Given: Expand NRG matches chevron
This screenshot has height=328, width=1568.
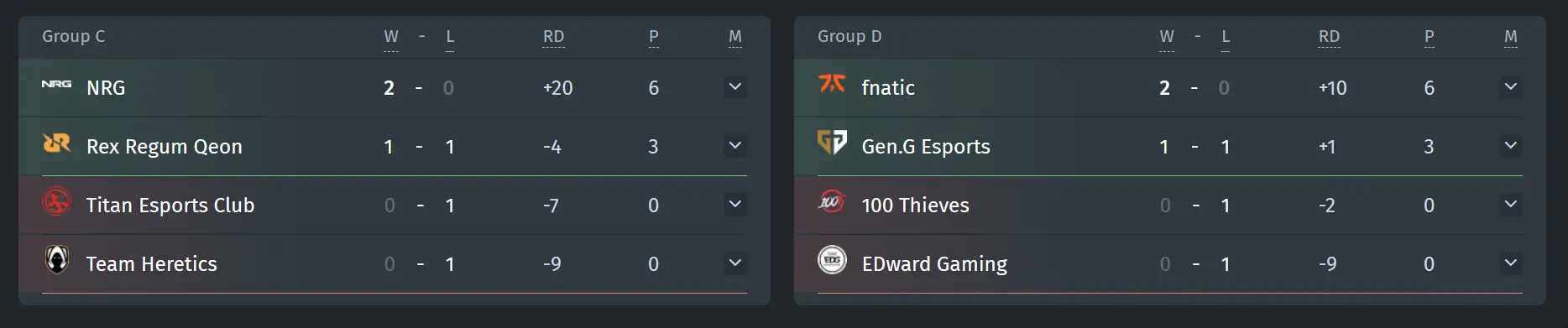Looking at the screenshot, I should 735,87.
